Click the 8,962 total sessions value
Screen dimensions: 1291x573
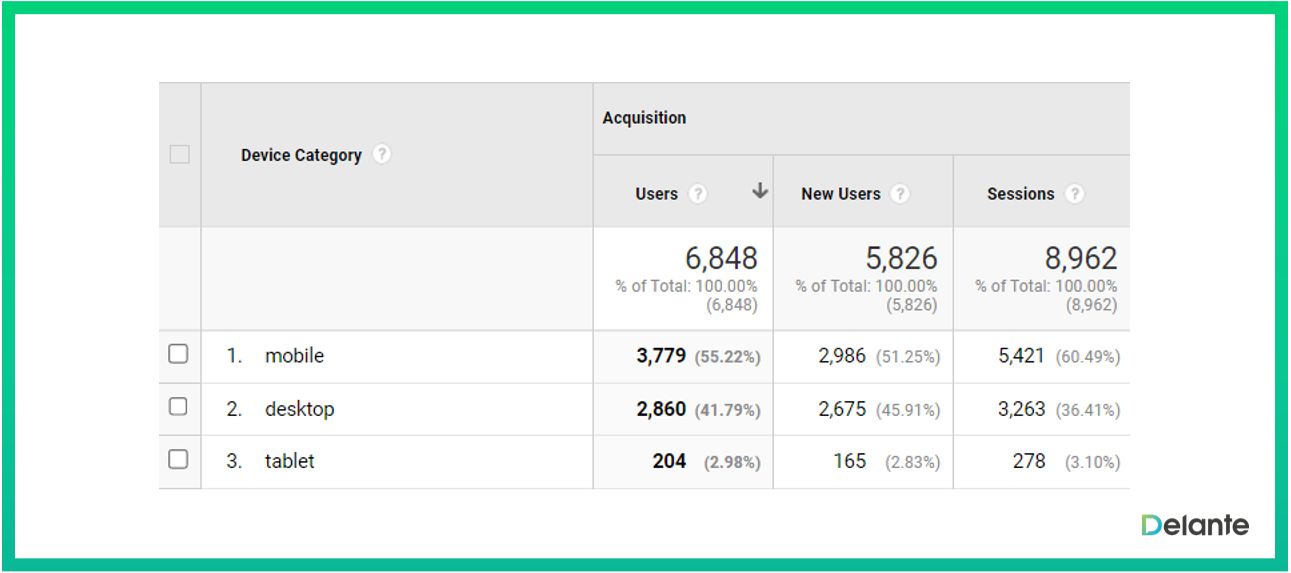pos(1081,258)
